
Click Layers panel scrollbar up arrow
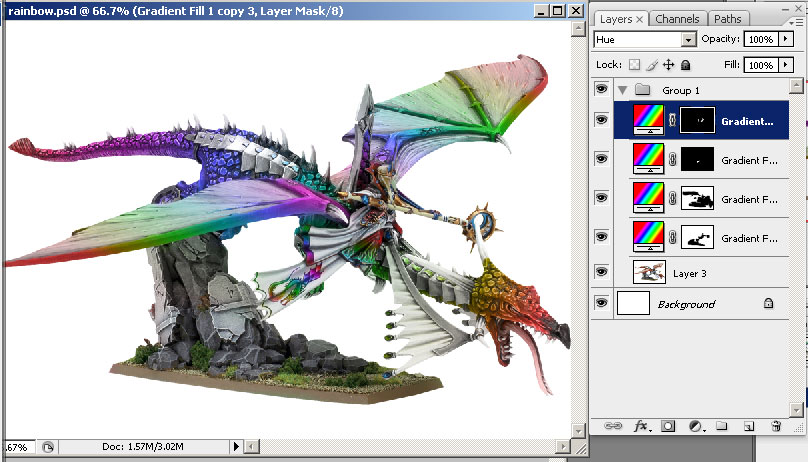coord(796,85)
